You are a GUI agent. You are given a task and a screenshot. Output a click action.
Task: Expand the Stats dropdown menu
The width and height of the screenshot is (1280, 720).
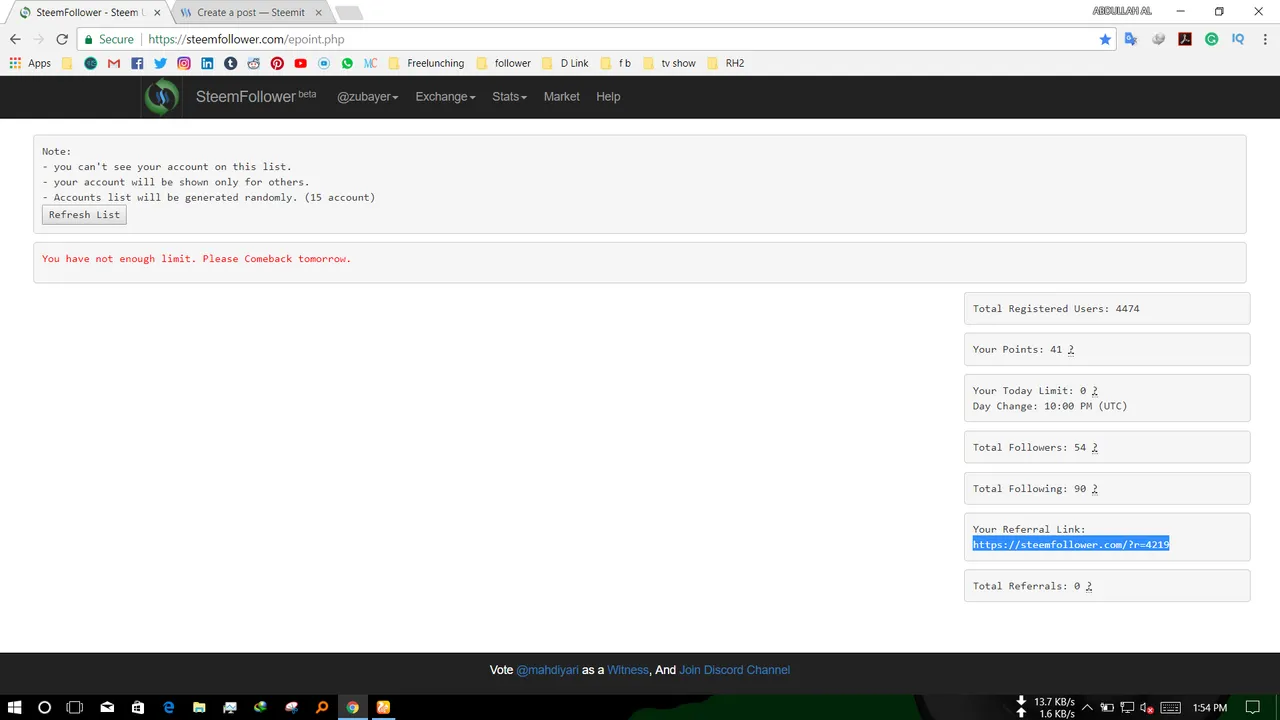509,97
